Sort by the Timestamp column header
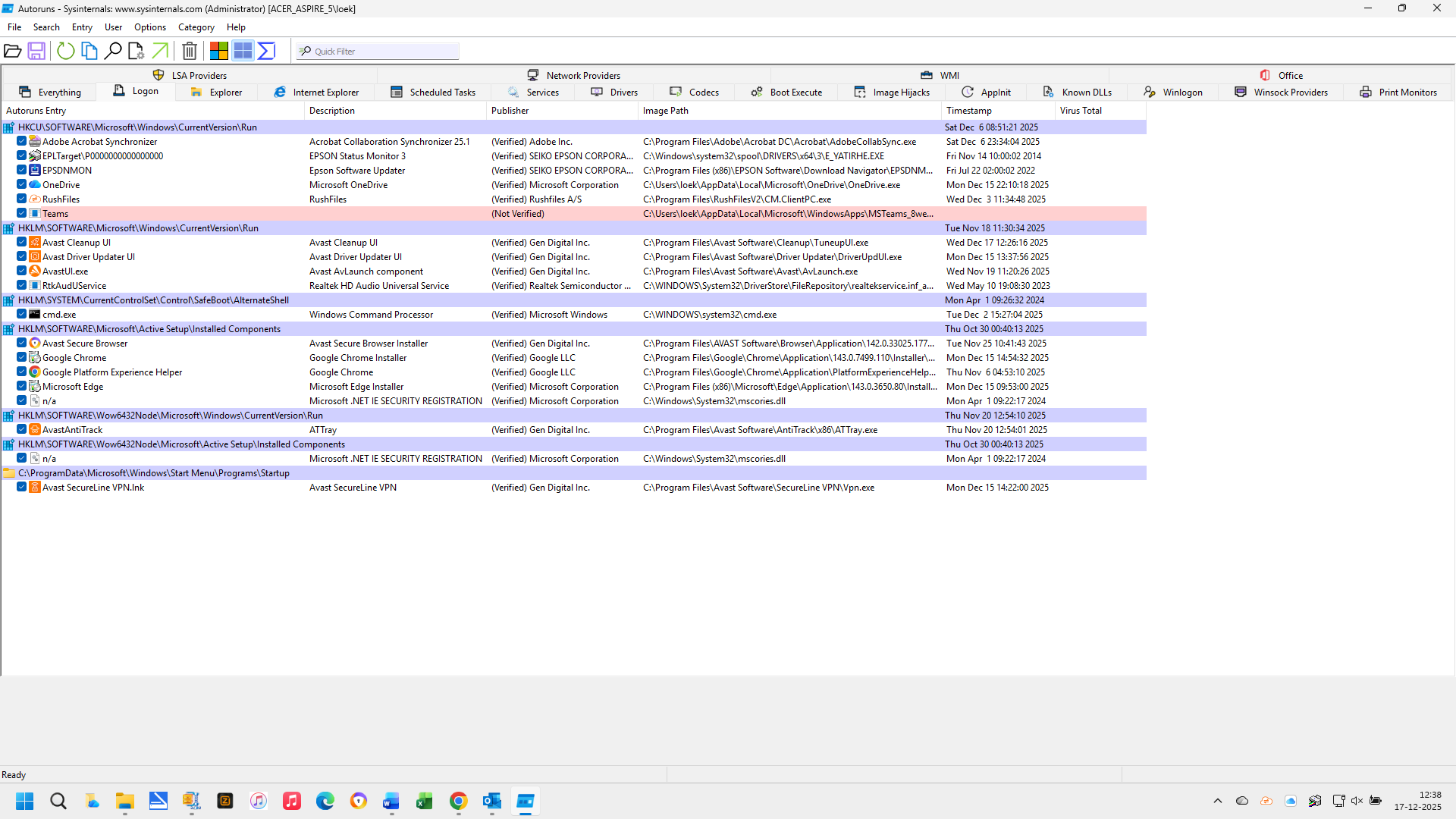1456x819 pixels. tap(998, 111)
